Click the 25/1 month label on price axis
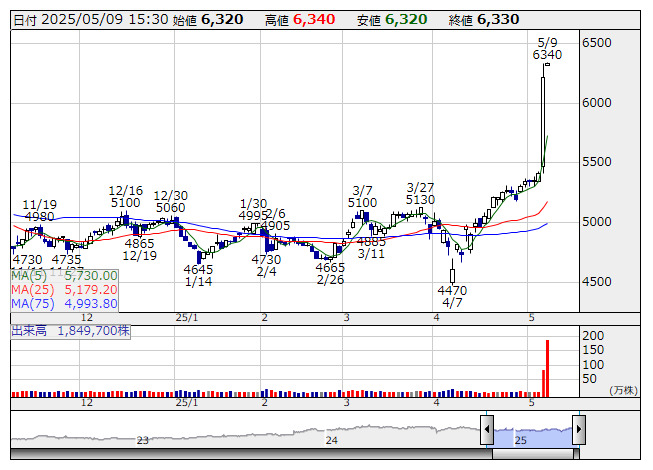This screenshot has height=470, width=653. (187, 318)
